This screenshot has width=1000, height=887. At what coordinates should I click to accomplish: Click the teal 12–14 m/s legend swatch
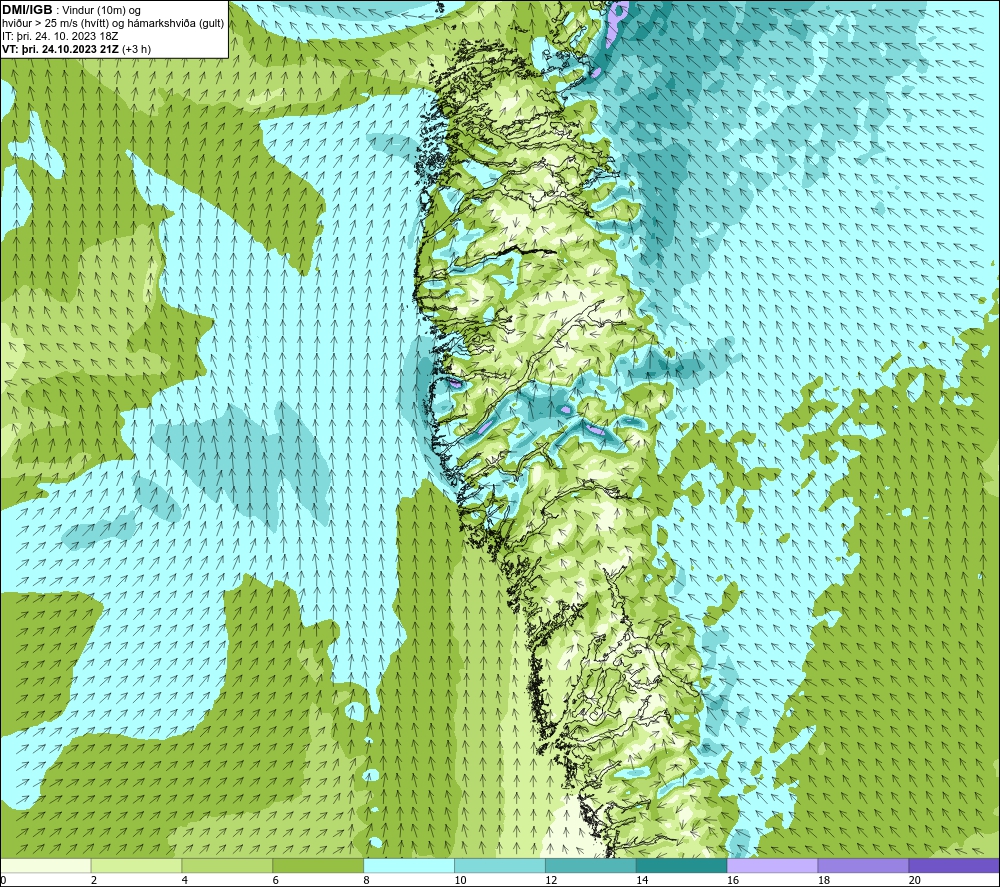[591, 865]
